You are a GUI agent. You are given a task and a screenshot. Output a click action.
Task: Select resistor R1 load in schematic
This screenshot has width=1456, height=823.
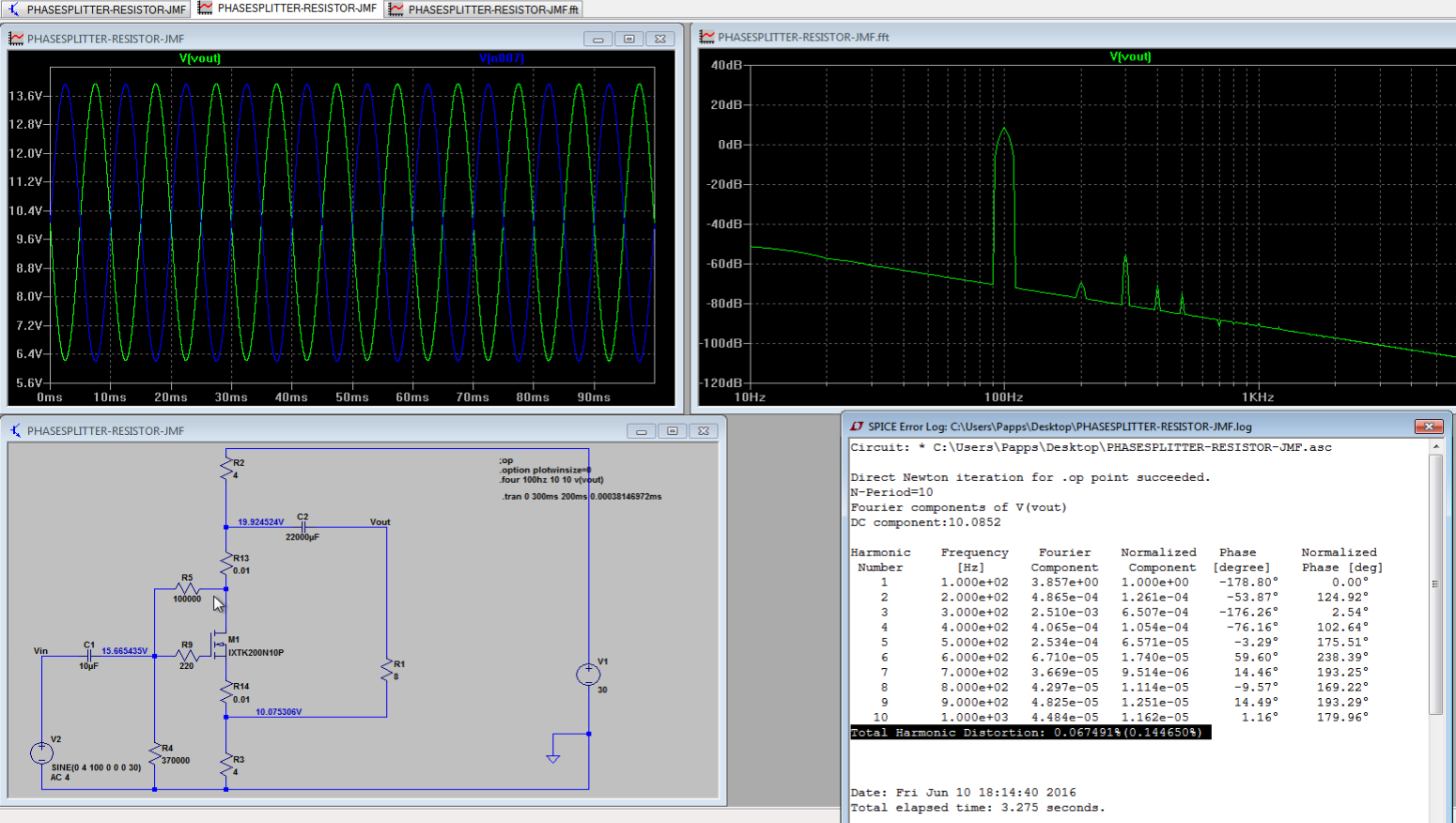pyautogui.click(x=387, y=670)
